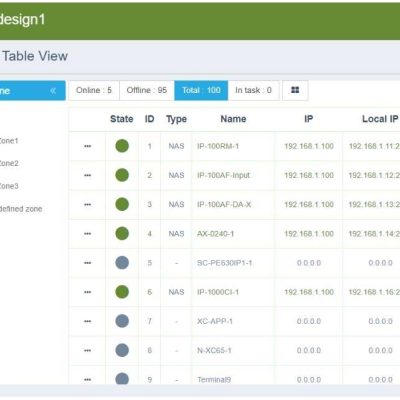Show In task : 0 devices

[x=254, y=90]
